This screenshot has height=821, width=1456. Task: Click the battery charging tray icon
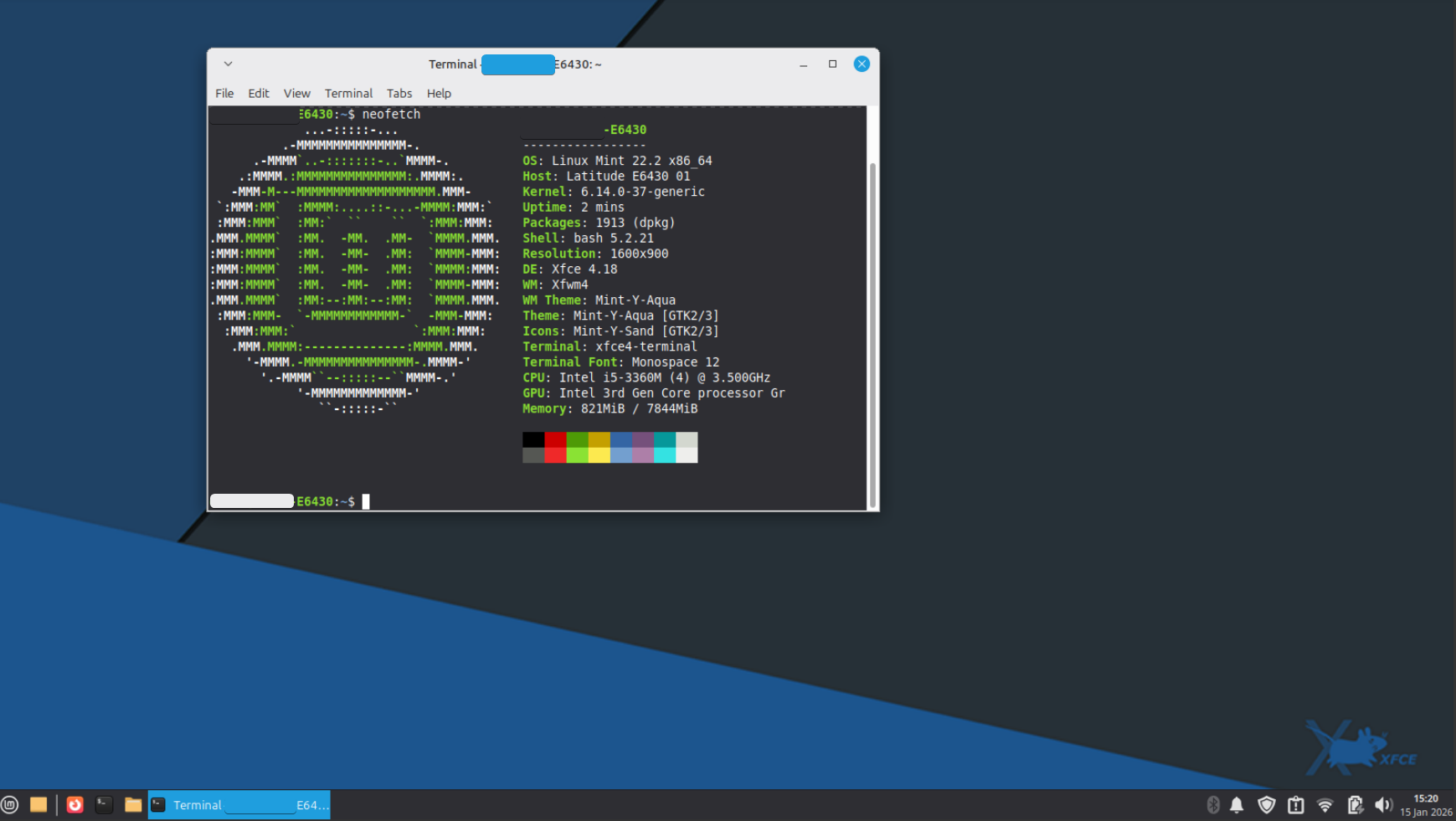point(1355,805)
